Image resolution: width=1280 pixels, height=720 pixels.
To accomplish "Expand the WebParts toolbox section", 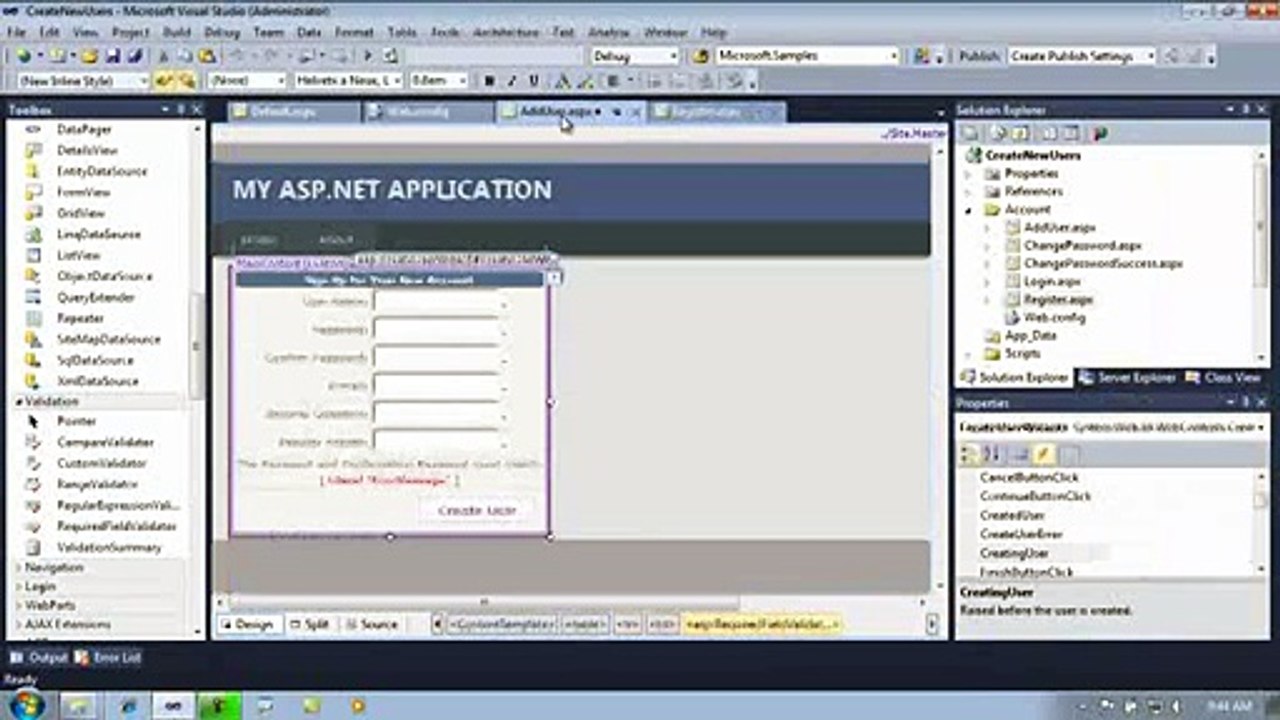I will click(x=19, y=605).
